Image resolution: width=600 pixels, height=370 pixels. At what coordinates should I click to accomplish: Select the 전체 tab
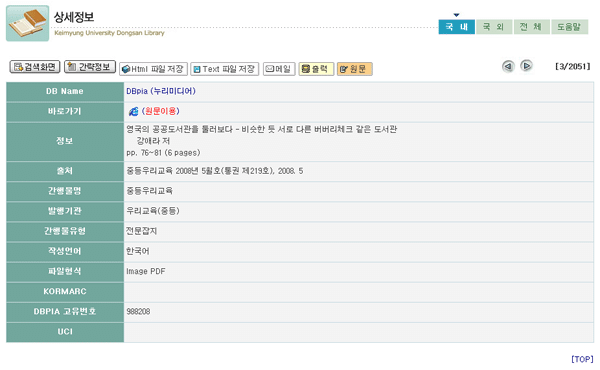coord(532,27)
